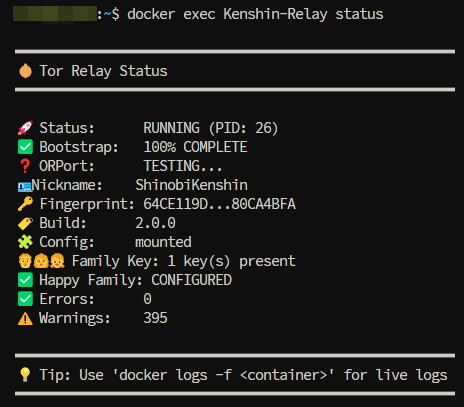Click the fingerprint '64CE119D...80CA4BFA'
This screenshot has width=464, height=407.
coord(219,204)
